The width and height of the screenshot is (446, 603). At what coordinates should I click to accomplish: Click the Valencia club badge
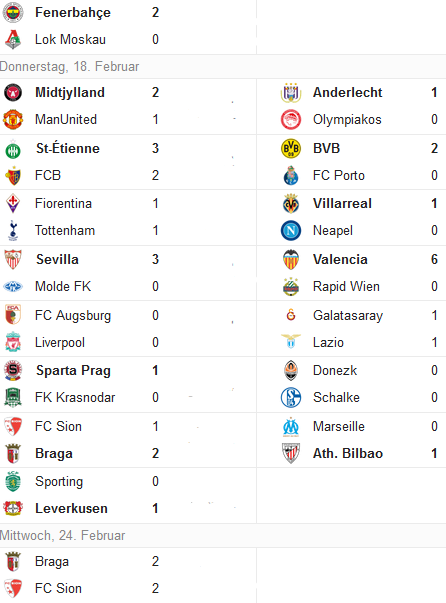pos(291,259)
